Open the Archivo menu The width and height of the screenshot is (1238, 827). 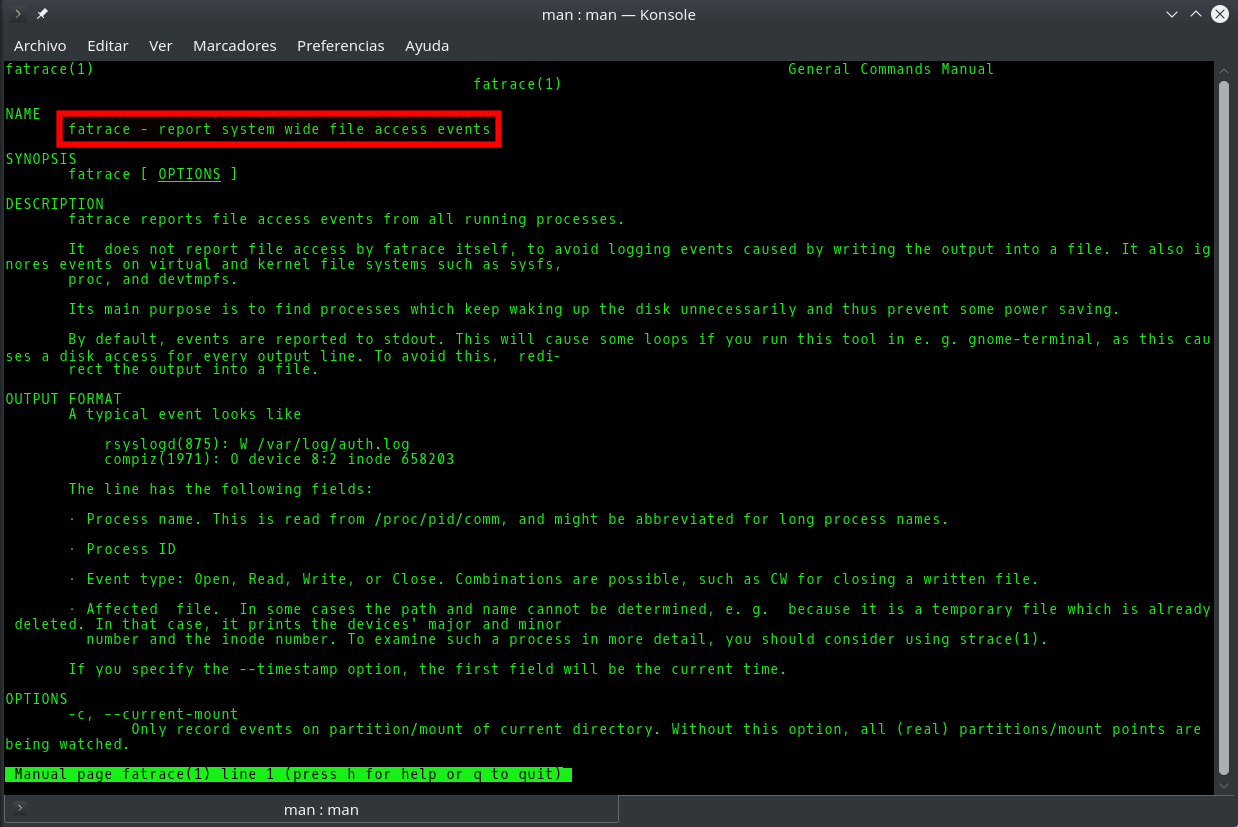point(40,46)
